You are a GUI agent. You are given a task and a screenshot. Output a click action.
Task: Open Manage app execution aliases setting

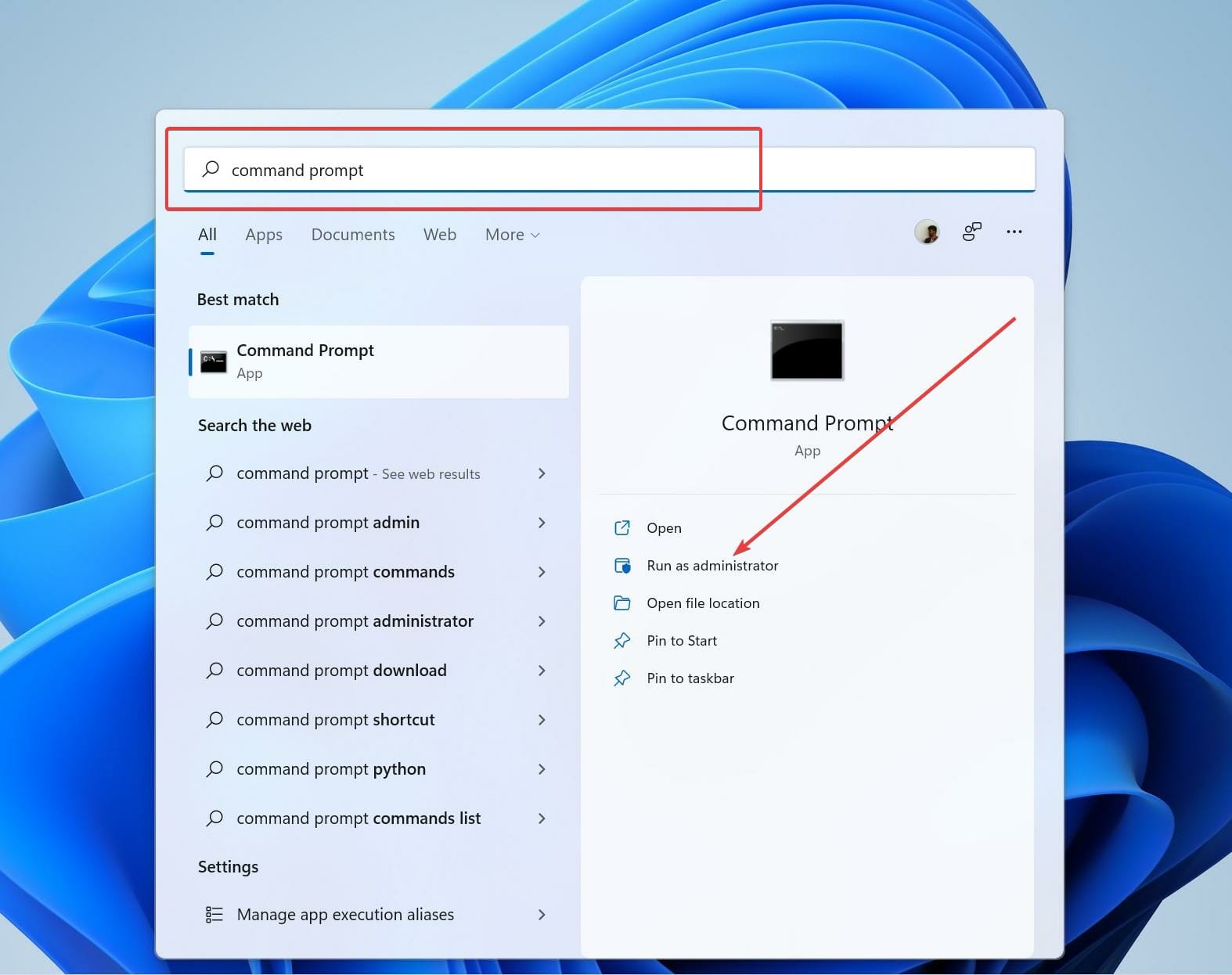pyautogui.click(x=379, y=915)
